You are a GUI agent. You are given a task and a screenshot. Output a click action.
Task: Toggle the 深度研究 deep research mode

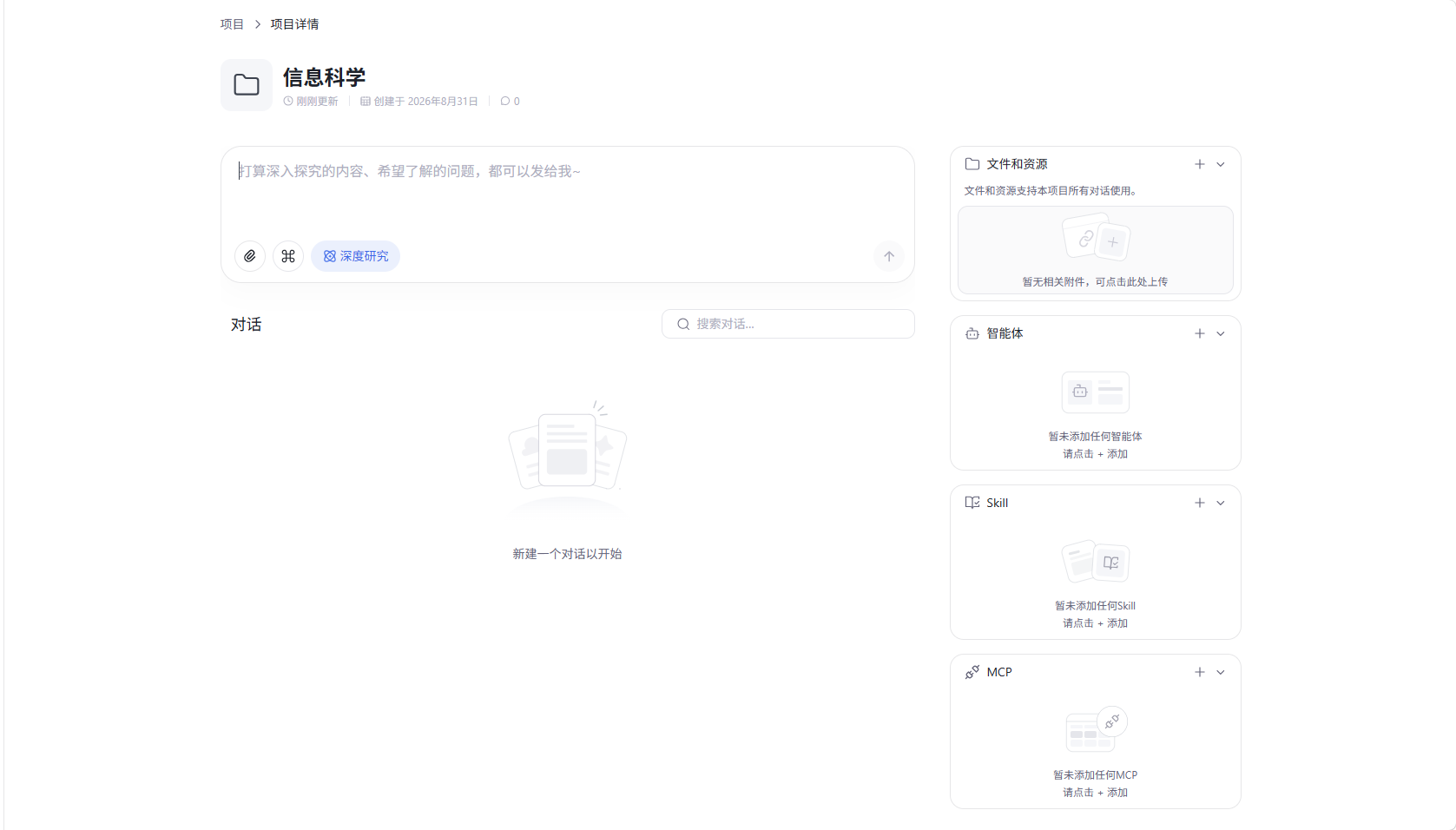pos(355,256)
